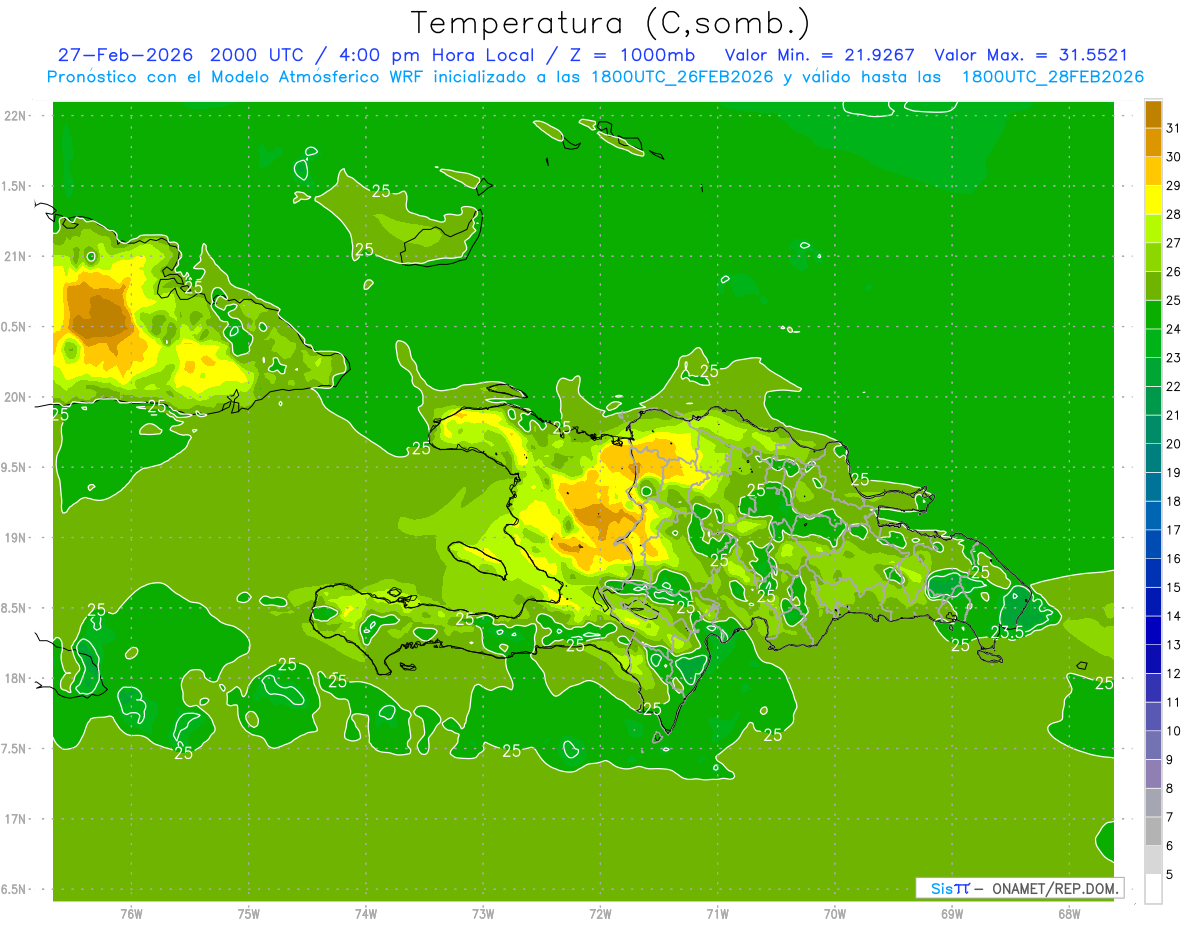Click the '69W' longitude label
This screenshot has height=927, width=1200.
click(952, 913)
